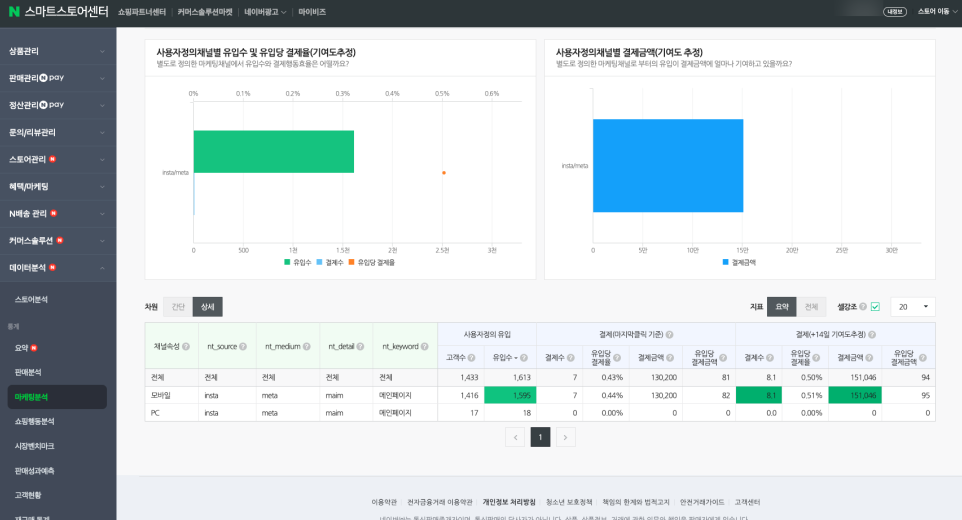This screenshot has width=962, height=520.
Task: Help icon for 결제수 under +14일 기여도추정
Action: [x=770, y=358]
